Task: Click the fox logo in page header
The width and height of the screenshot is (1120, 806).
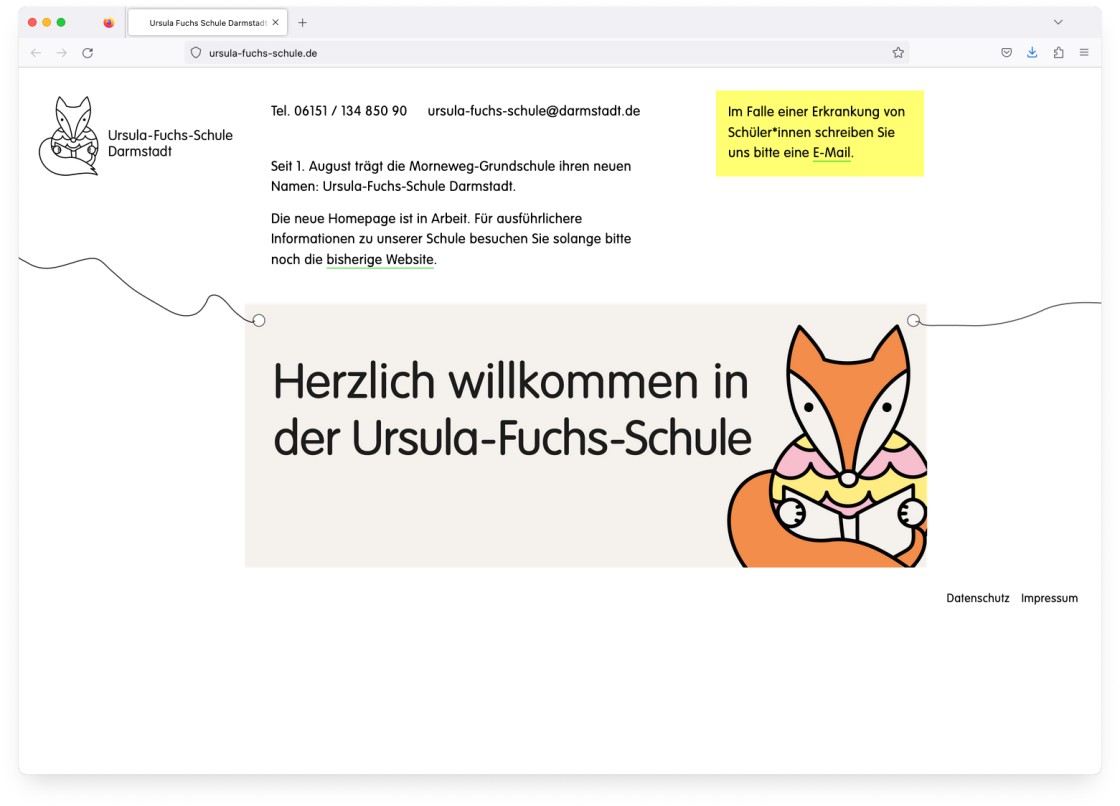Action: click(69, 136)
